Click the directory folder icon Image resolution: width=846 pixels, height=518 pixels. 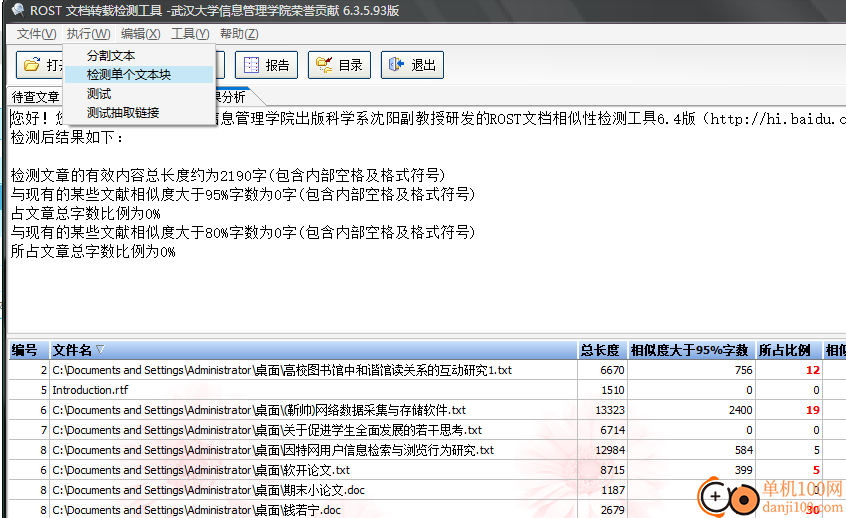tap(324, 65)
